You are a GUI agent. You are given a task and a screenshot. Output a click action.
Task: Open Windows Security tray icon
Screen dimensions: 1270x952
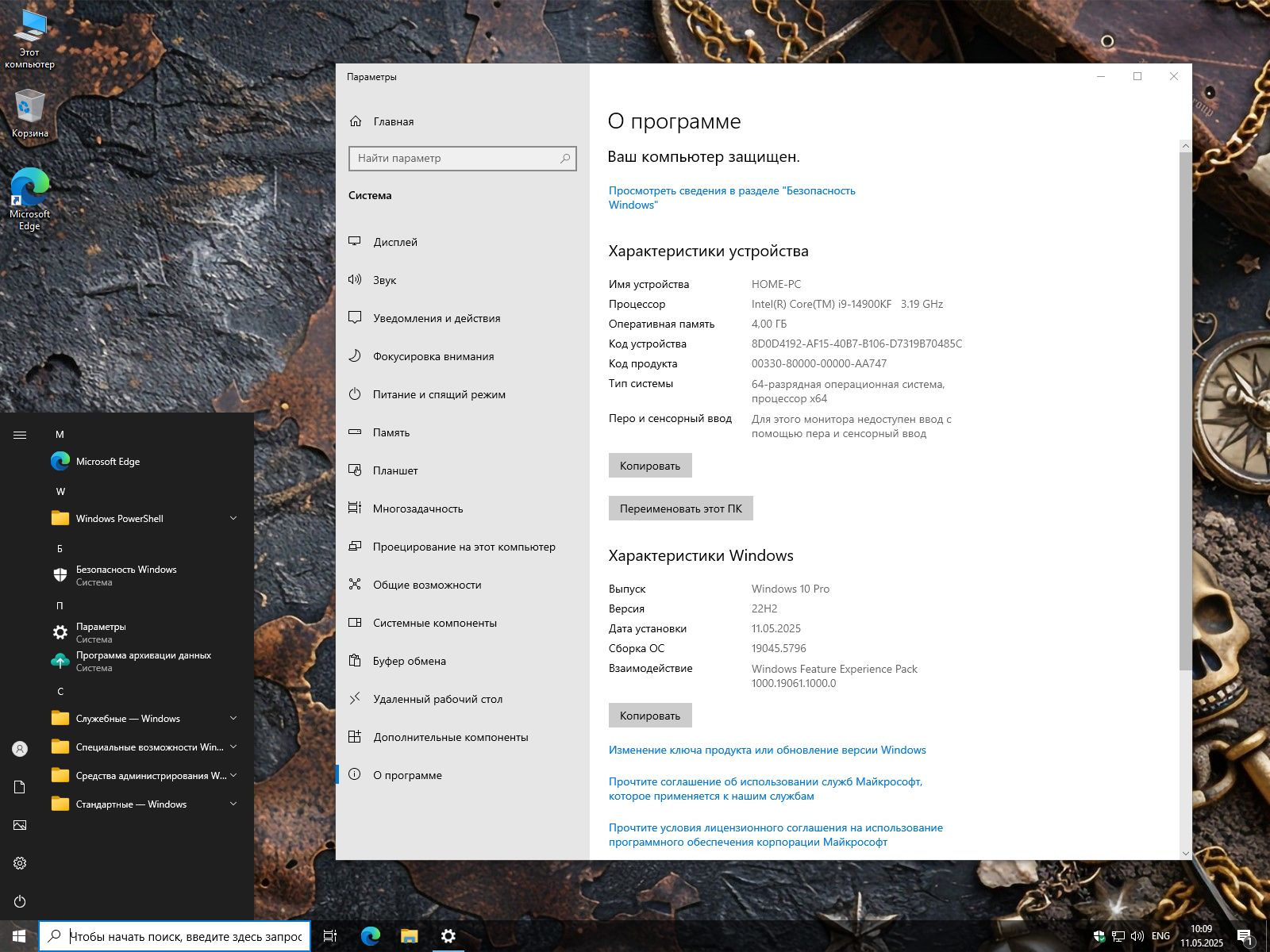point(1099,936)
